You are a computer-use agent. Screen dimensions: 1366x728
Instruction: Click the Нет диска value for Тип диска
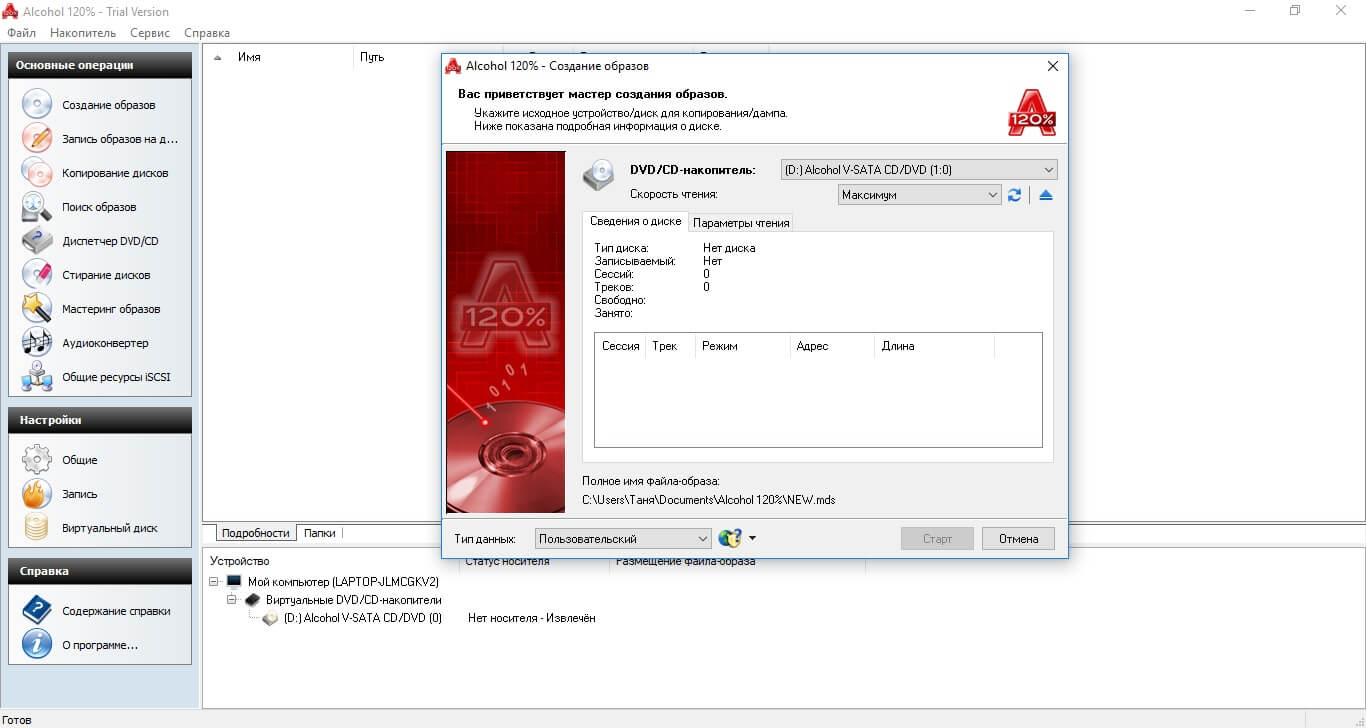(729, 248)
